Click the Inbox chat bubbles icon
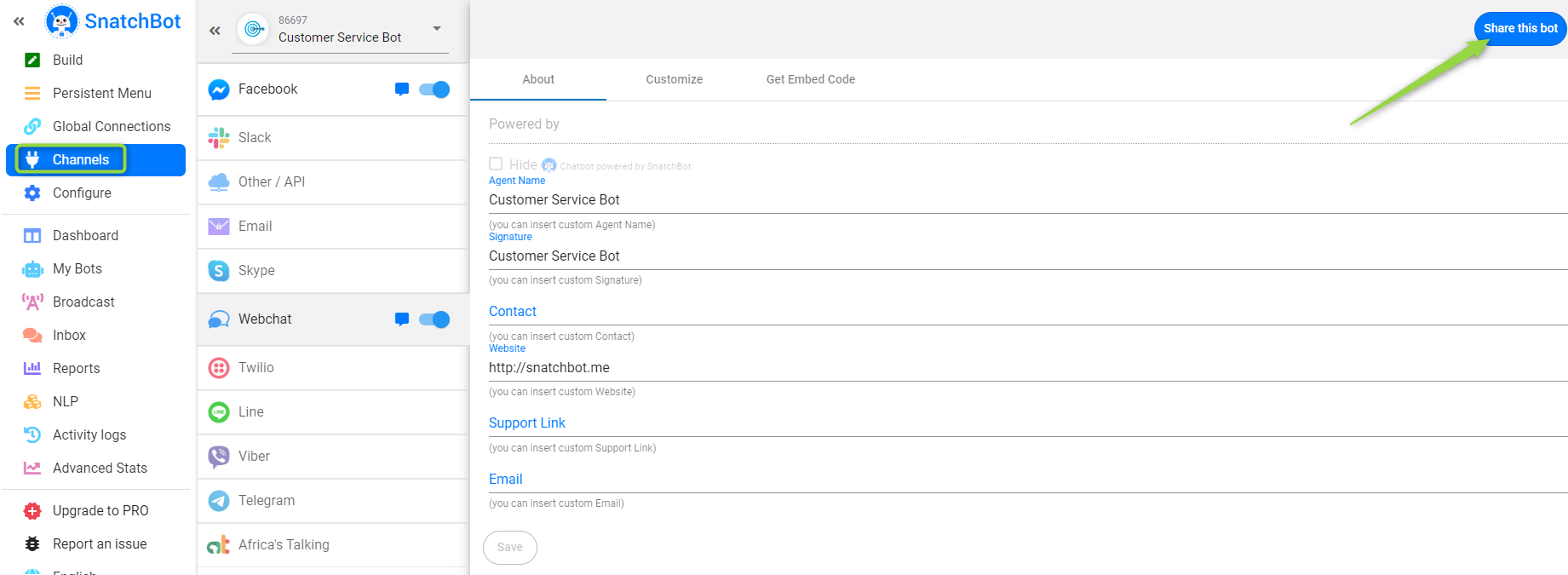The height and width of the screenshot is (575, 1568). pyautogui.click(x=32, y=335)
